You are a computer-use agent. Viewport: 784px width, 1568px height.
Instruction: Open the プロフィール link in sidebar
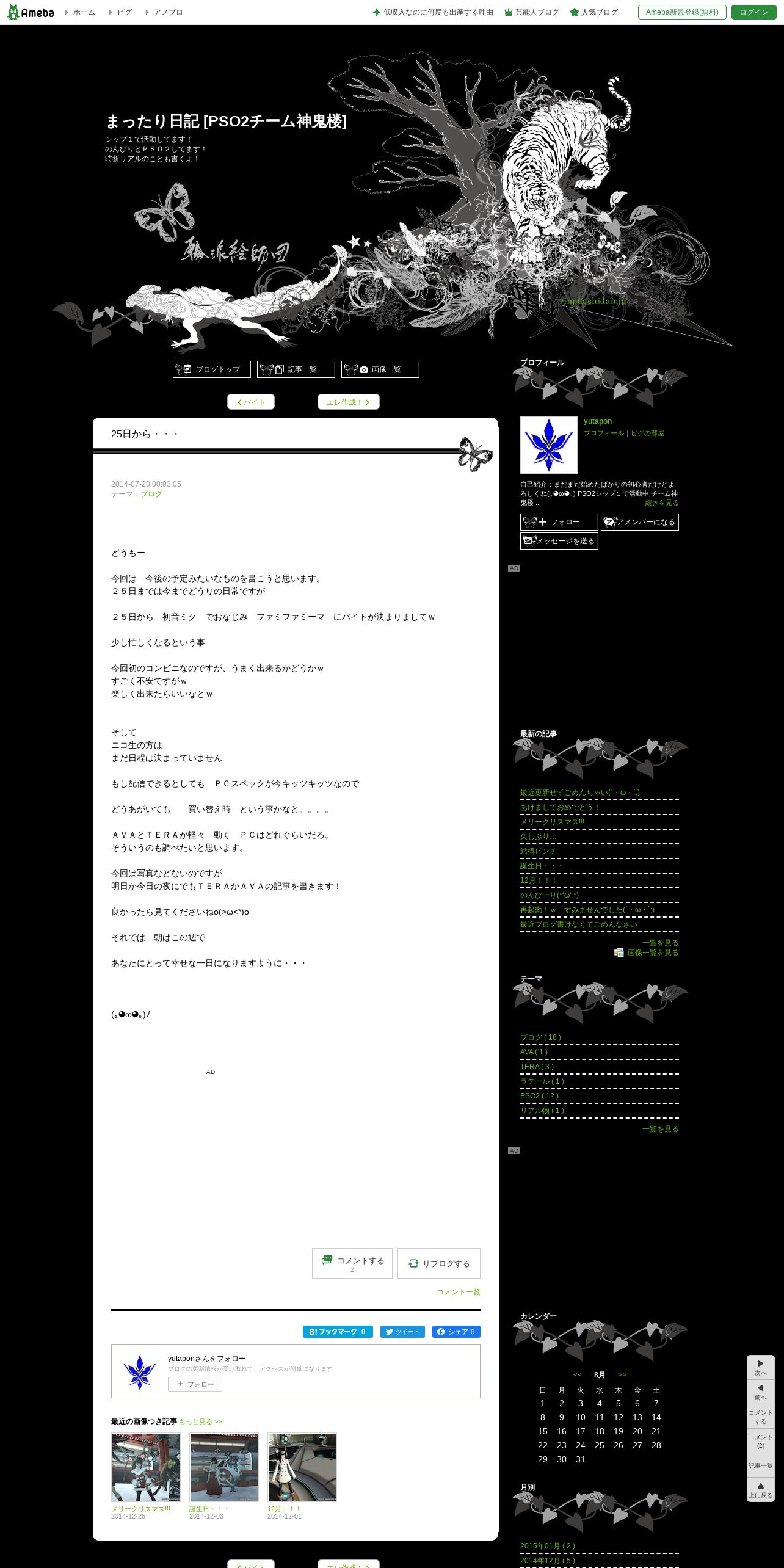(x=604, y=433)
